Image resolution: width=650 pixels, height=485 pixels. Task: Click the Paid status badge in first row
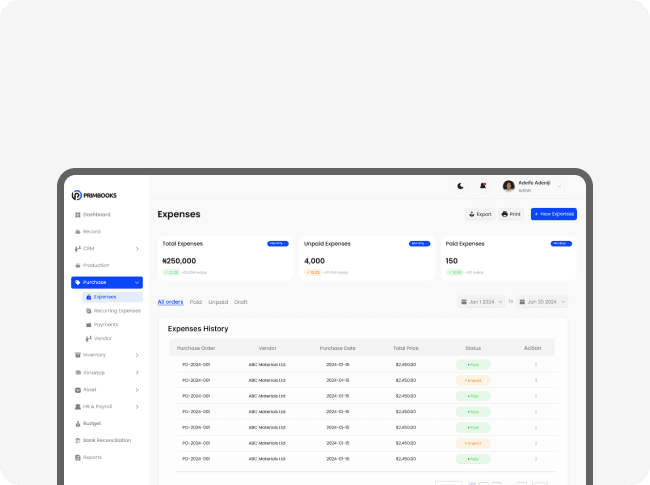tap(473, 365)
